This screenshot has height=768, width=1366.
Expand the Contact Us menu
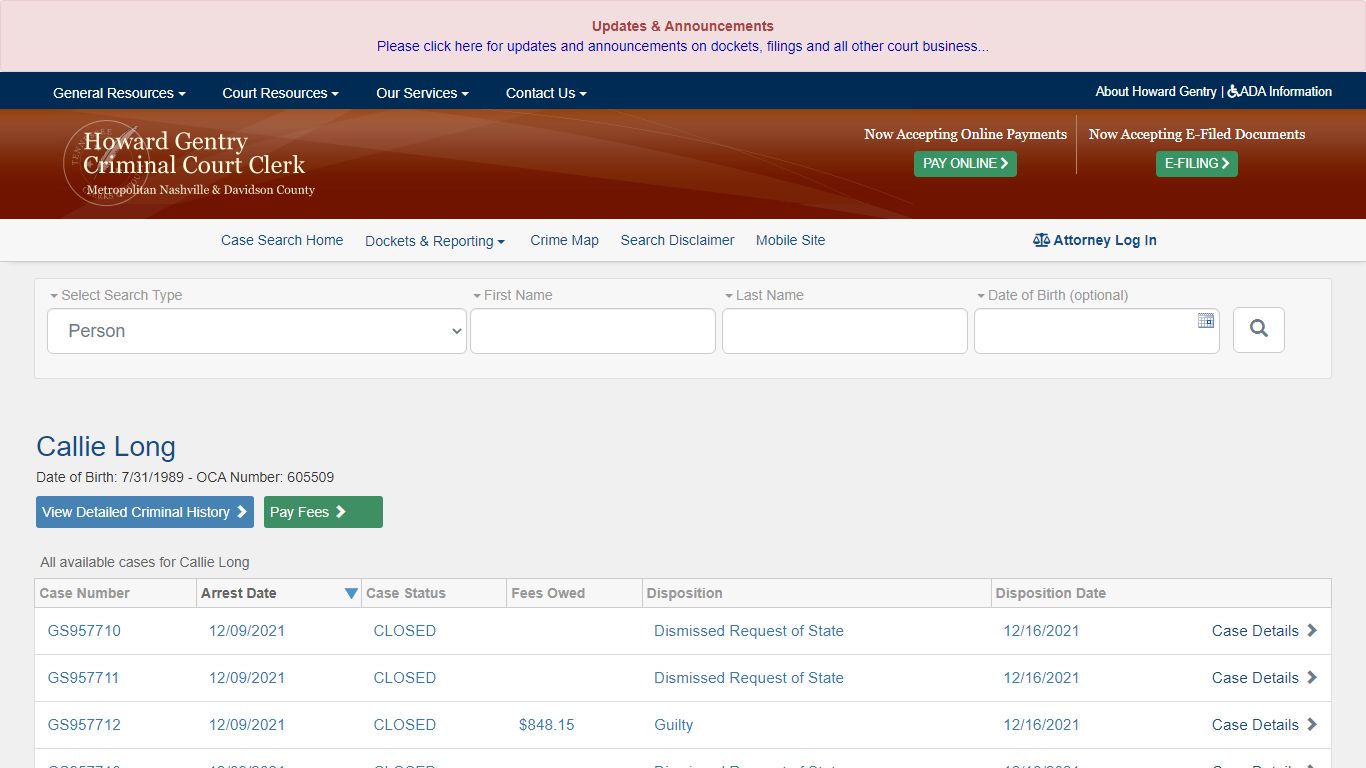click(x=546, y=93)
